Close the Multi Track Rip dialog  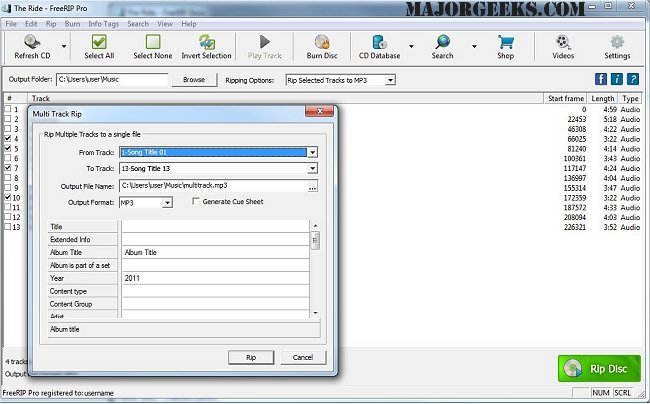[319, 111]
